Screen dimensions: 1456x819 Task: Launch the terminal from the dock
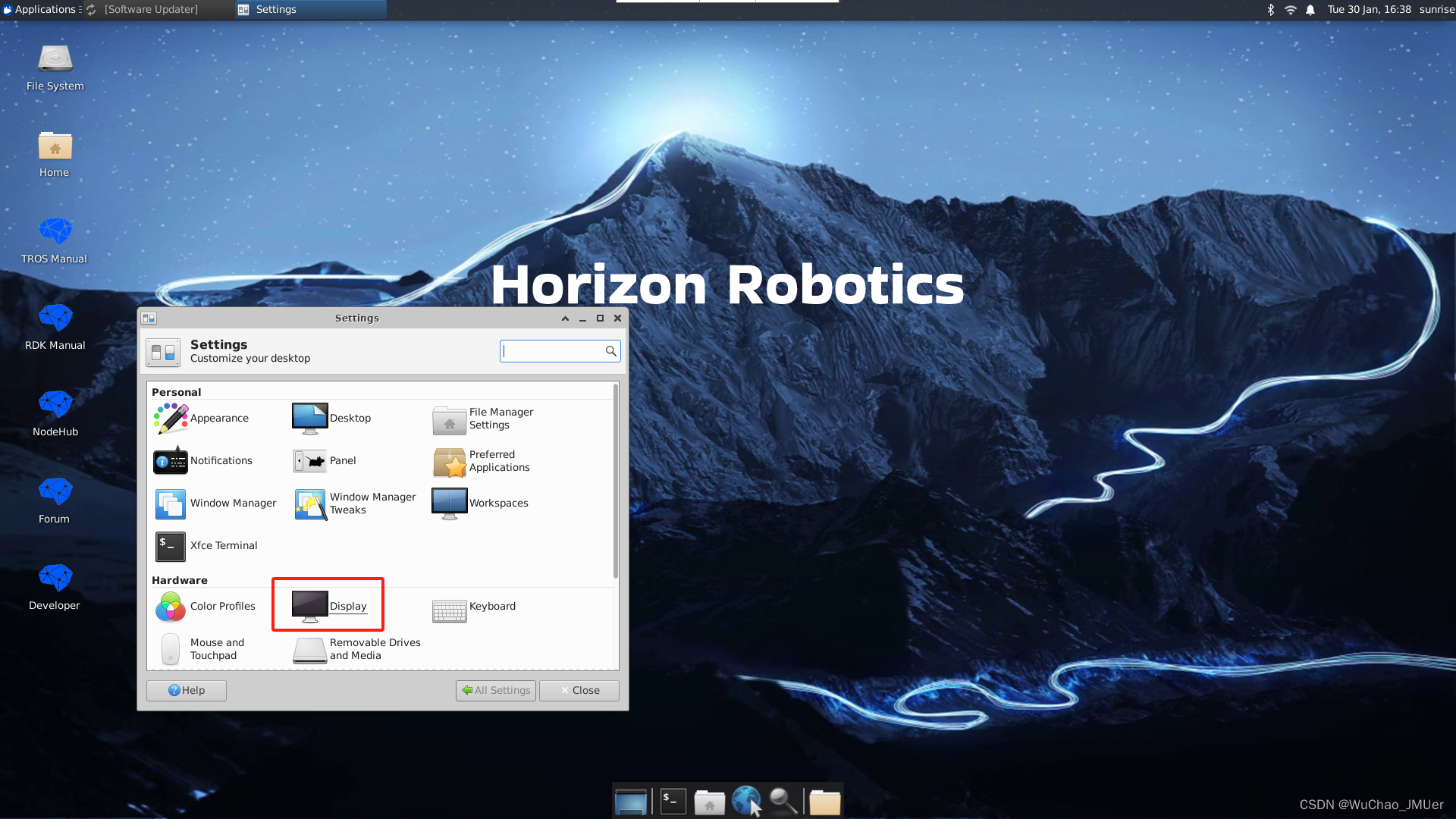point(673,801)
